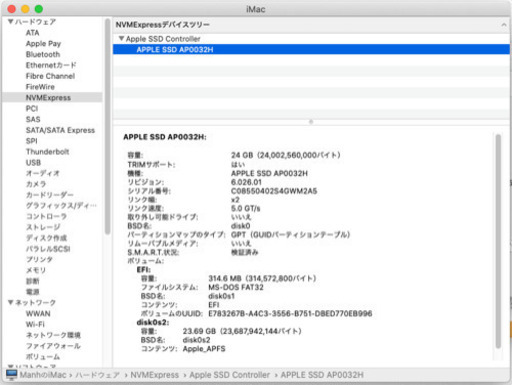Image resolution: width=512 pixels, height=385 pixels.
Task: Click the serial number C08550402S4GWM2A5
Action: coord(274,191)
